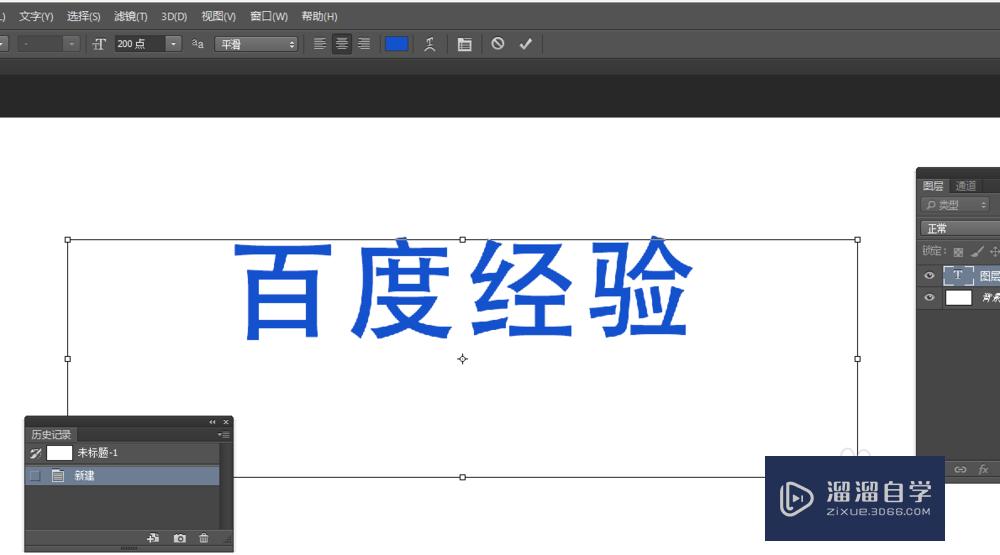Expand the font size dropdown arrow

click(x=173, y=44)
